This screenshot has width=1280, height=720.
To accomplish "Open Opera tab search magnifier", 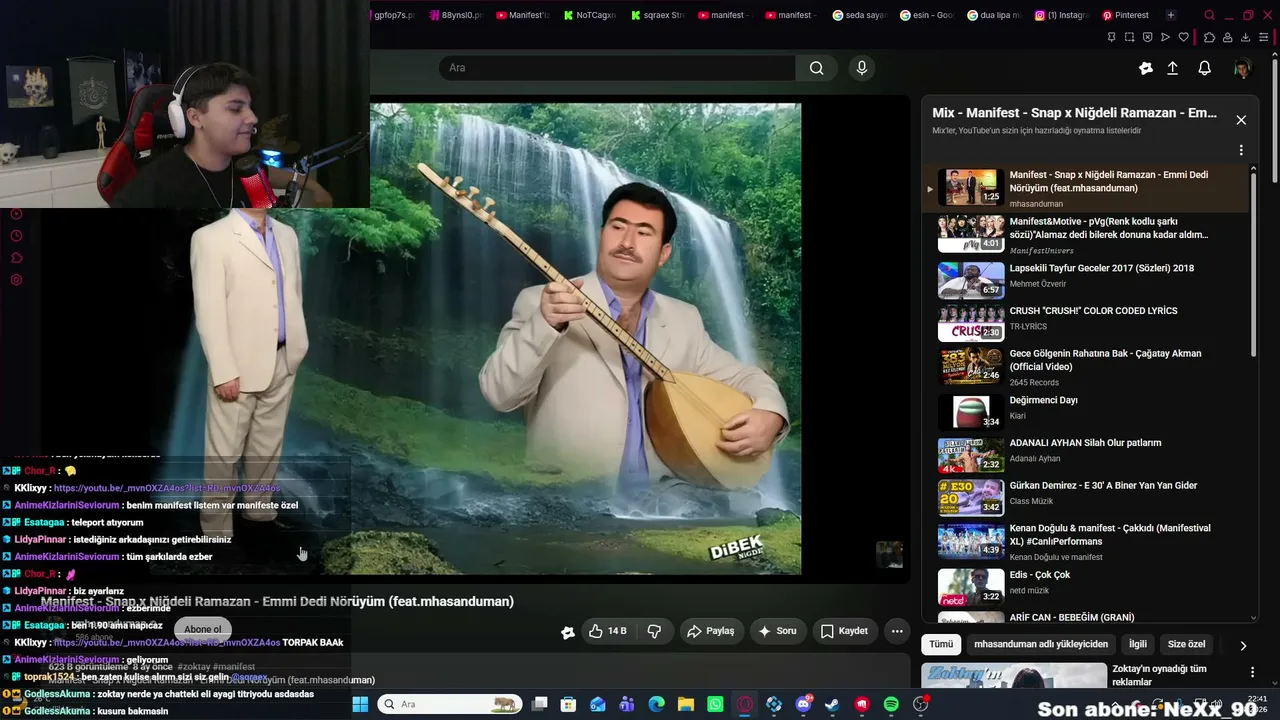I will (x=1209, y=15).
